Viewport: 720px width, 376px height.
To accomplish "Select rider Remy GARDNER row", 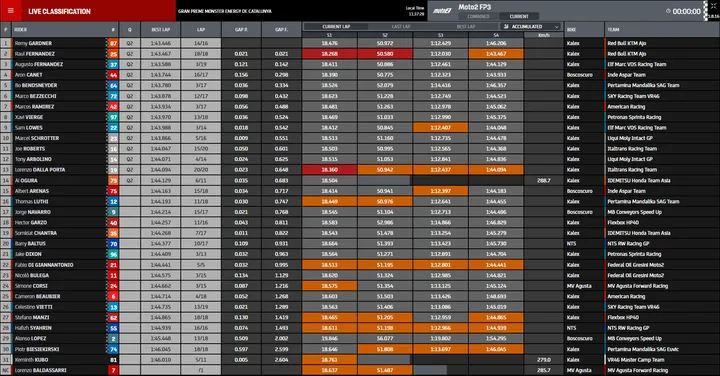I will [360, 43].
